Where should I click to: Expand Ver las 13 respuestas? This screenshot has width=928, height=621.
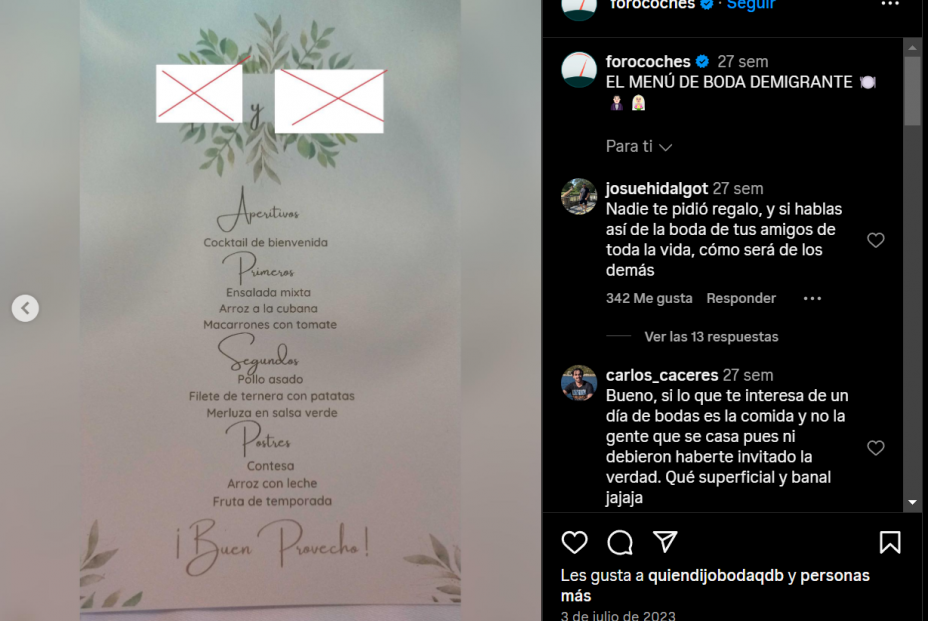pos(711,337)
